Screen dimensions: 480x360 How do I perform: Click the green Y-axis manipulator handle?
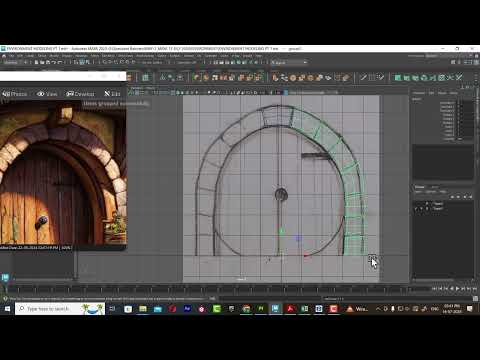(281, 231)
